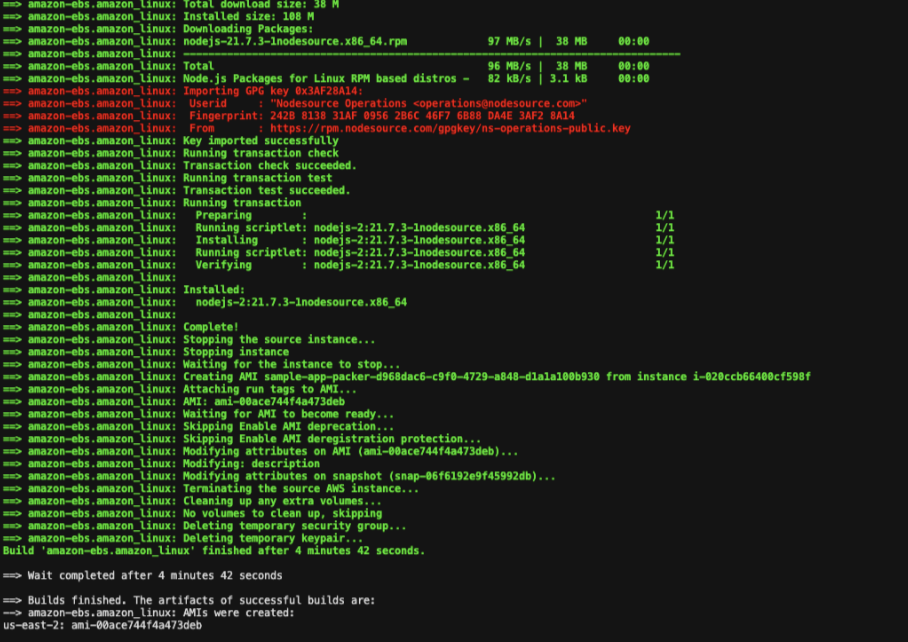Click the "Key imported successfully" line
Image resolution: width=908 pixels, height=642 pixels.
[260, 141]
